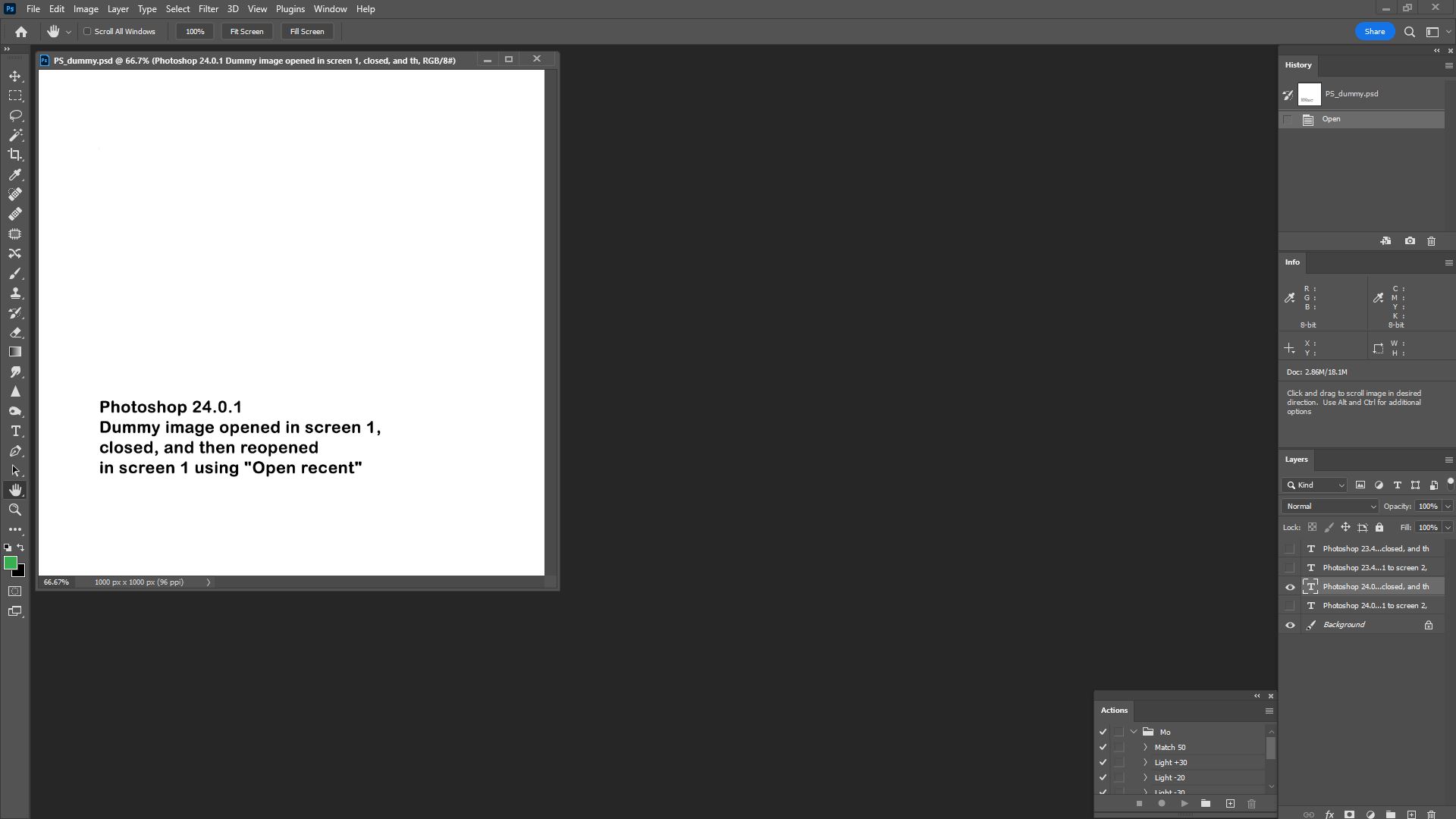Viewport: 1456px width, 819px height.
Task: Switch to the Info panel tab
Action: (x=1292, y=262)
